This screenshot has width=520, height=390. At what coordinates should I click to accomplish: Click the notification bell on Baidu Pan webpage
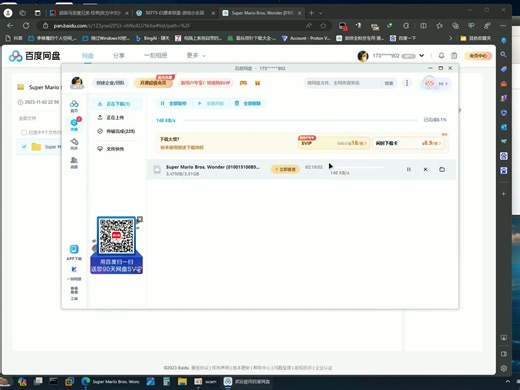click(441, 56)
